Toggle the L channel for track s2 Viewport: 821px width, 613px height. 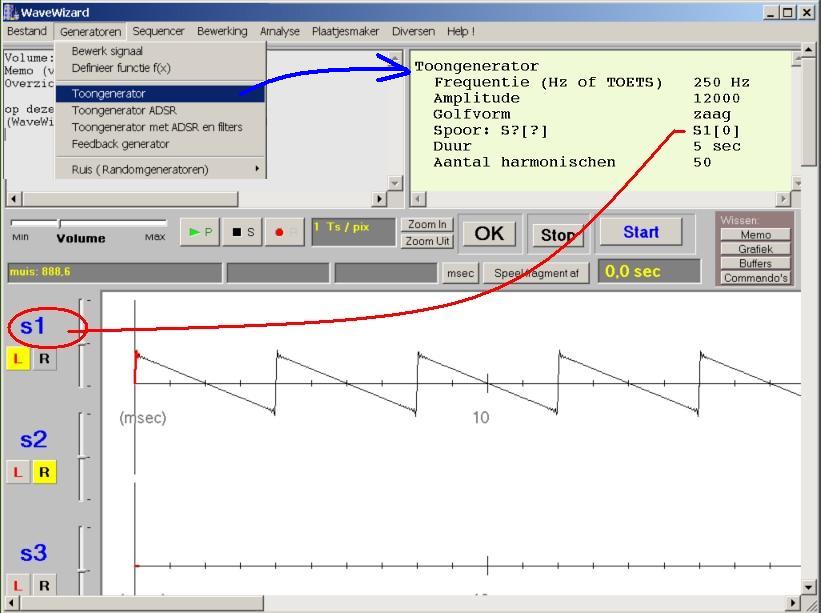click(x=17, y=472)
